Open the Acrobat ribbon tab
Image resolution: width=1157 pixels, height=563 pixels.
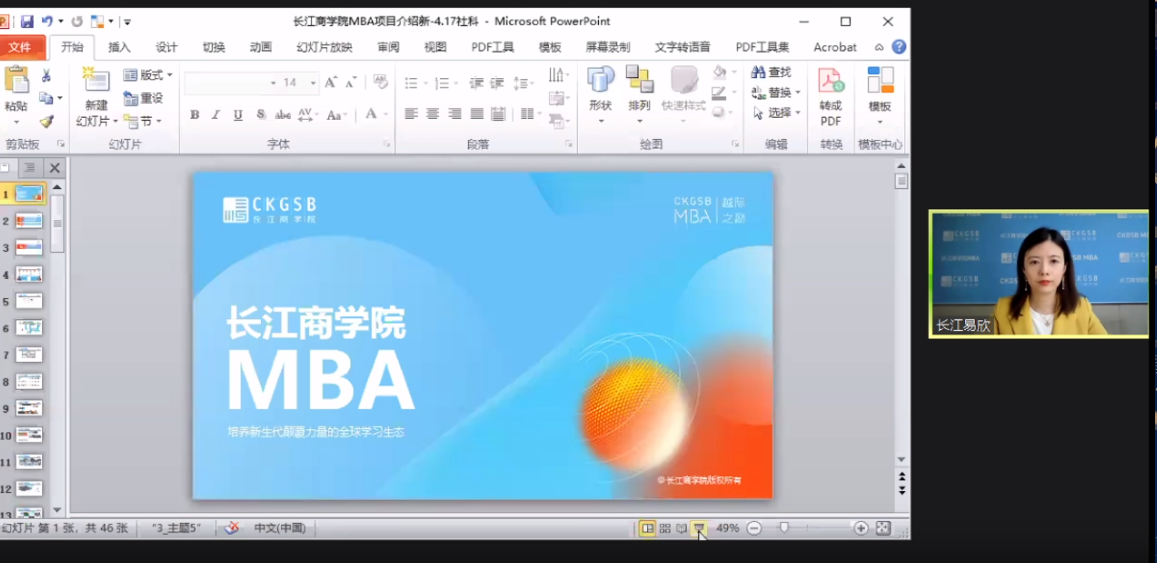[835, 47]
